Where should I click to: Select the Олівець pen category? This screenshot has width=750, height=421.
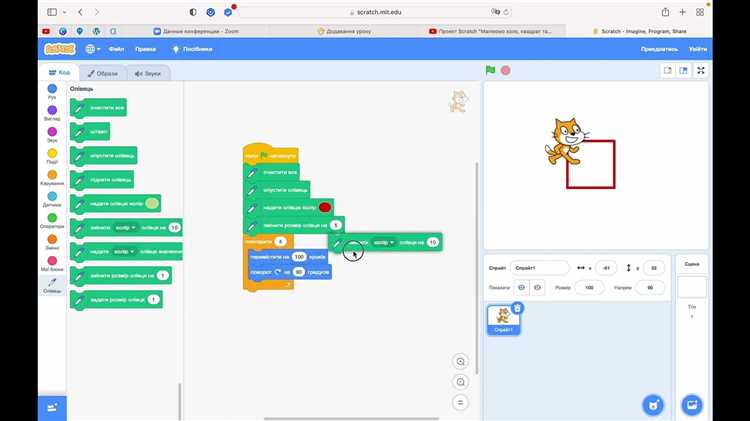(52, 286)
